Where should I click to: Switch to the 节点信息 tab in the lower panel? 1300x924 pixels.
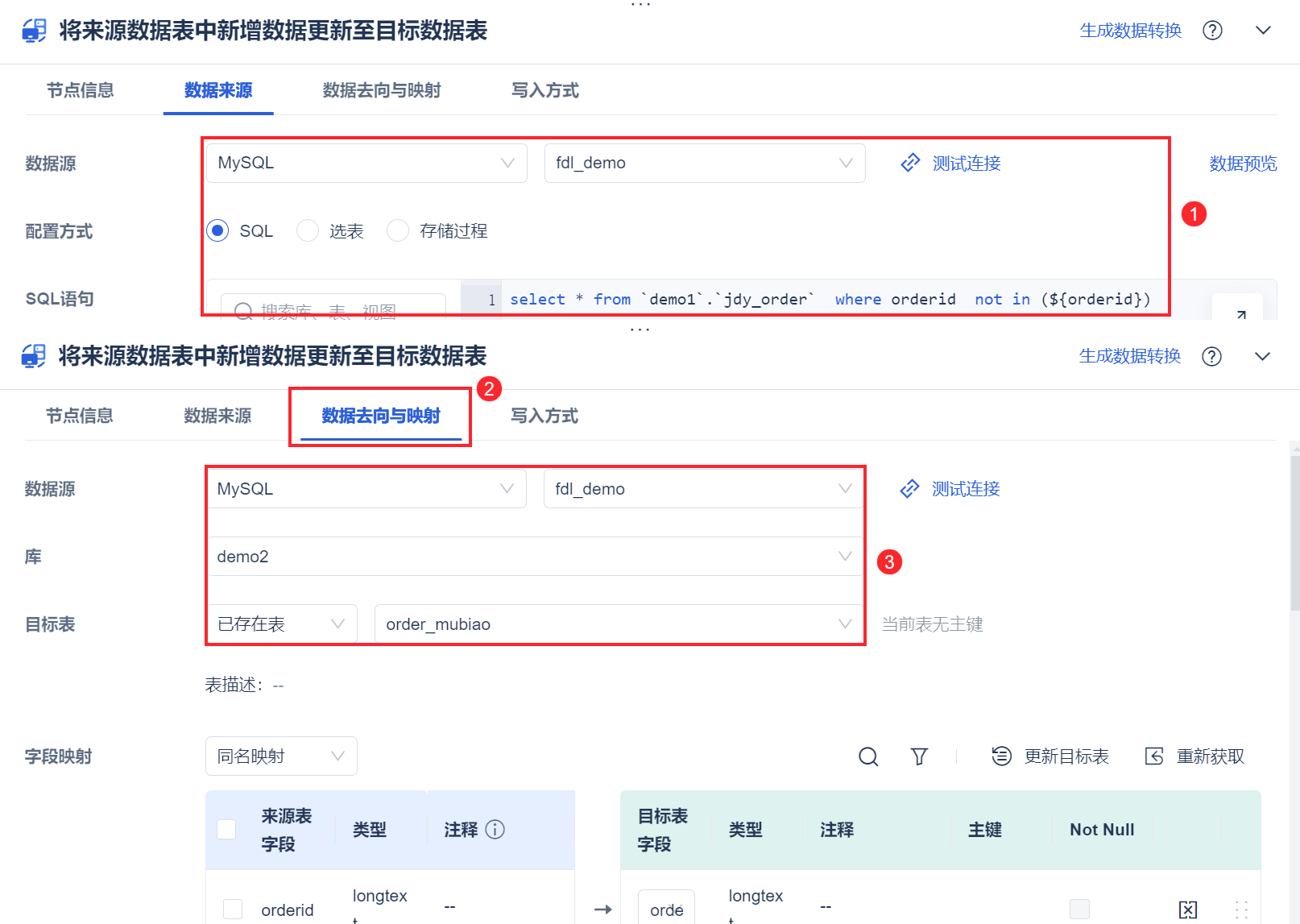coord(79,416)
